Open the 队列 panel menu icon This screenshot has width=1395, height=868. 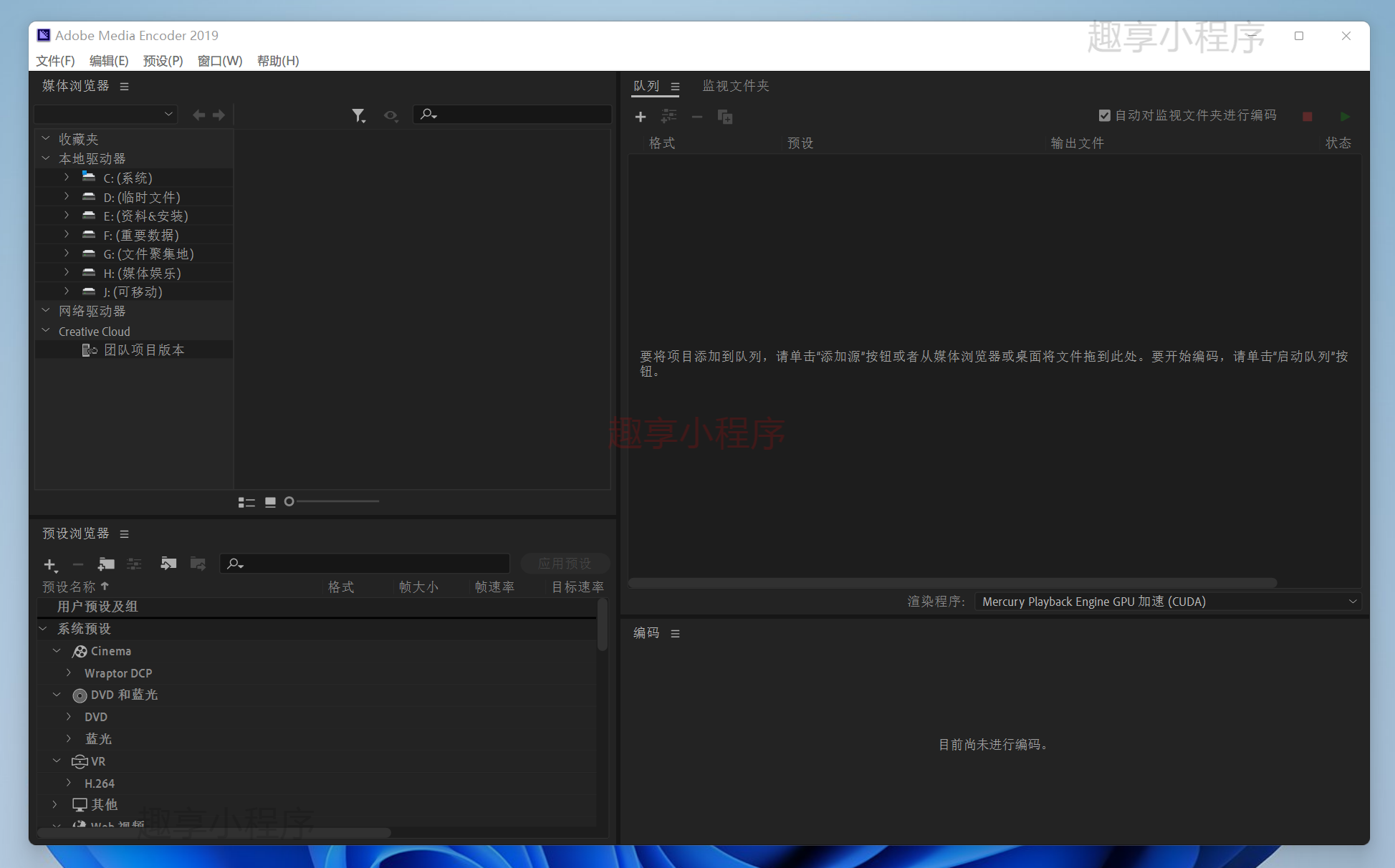click(x=675, y=87)
